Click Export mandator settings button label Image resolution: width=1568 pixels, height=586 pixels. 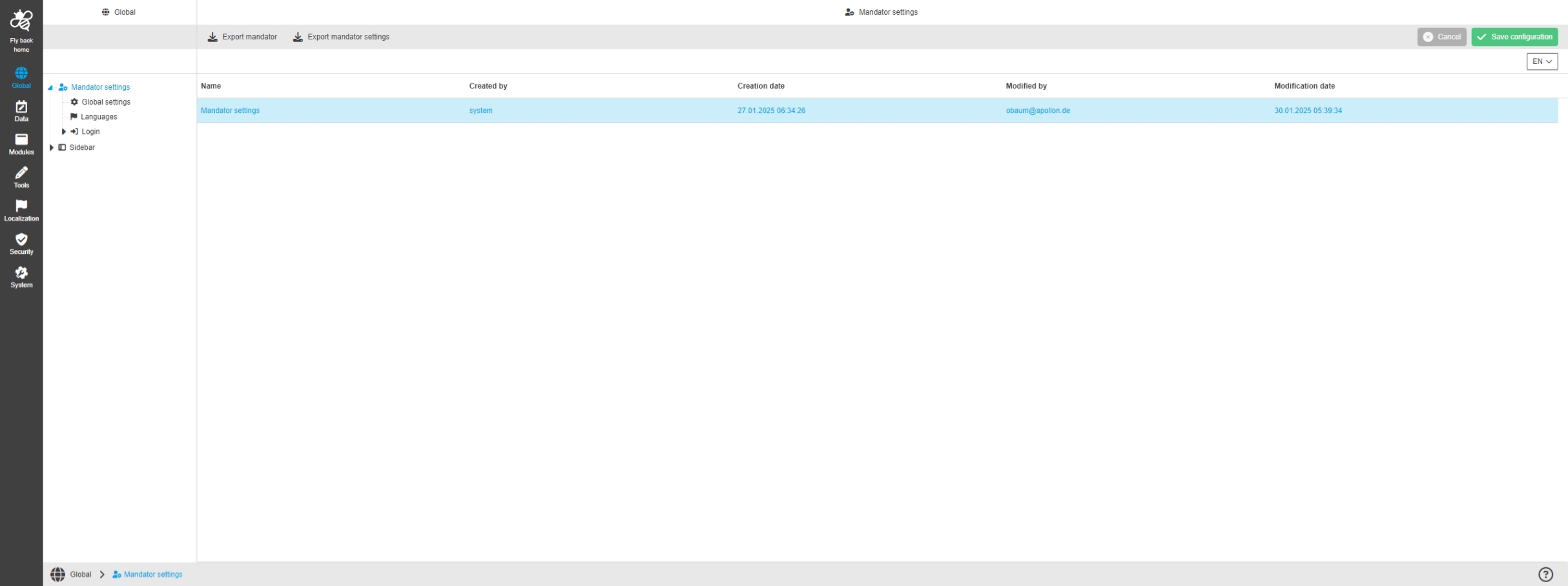348,37
